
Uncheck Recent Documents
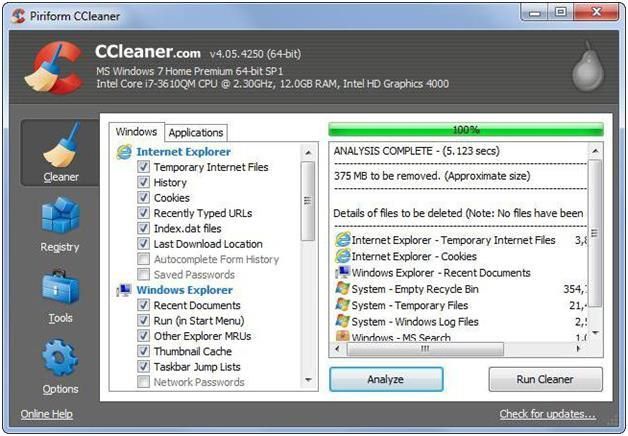coord(143,305)
